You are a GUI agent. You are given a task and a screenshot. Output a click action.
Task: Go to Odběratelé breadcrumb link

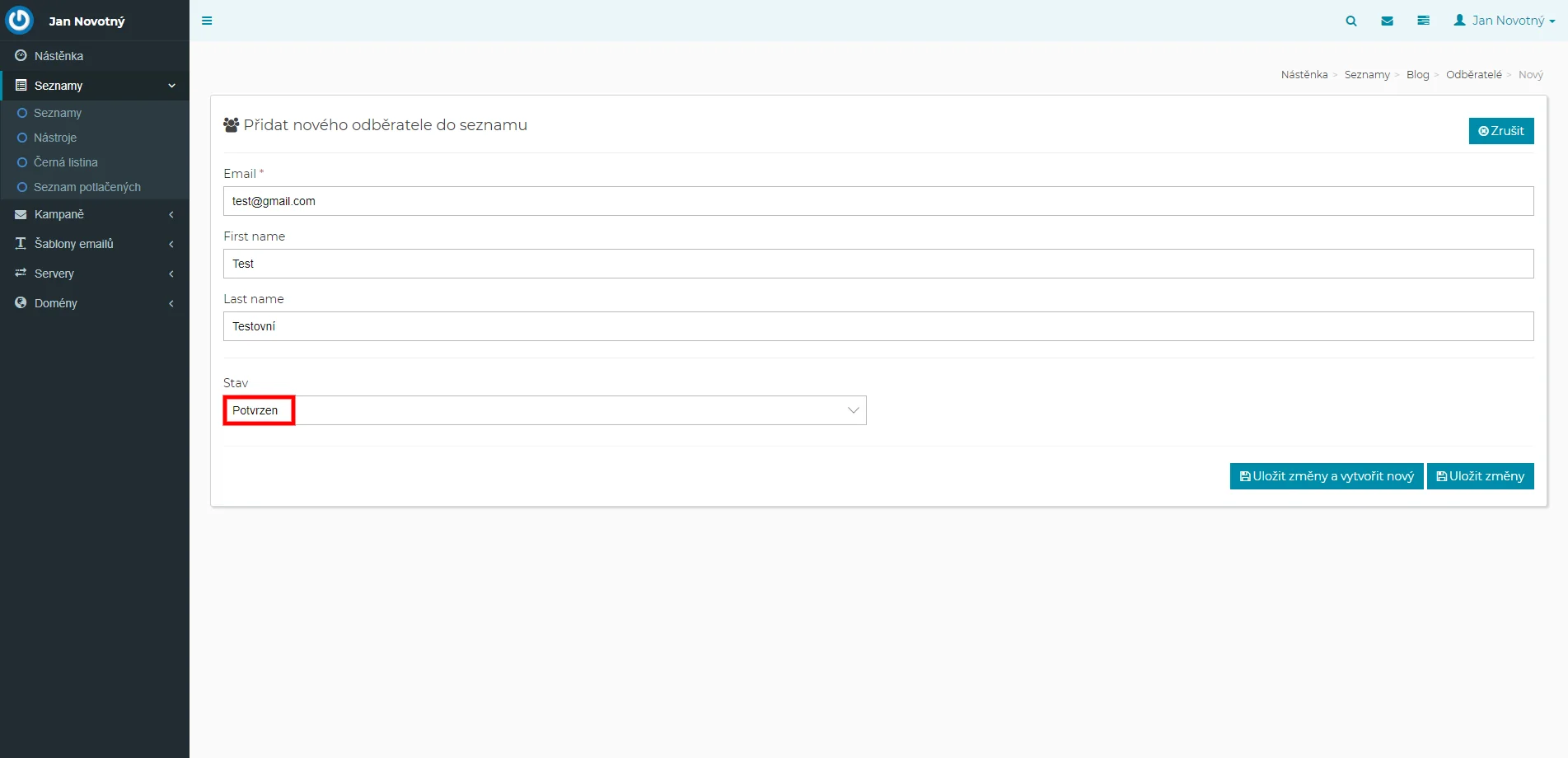pos(1473,75)
